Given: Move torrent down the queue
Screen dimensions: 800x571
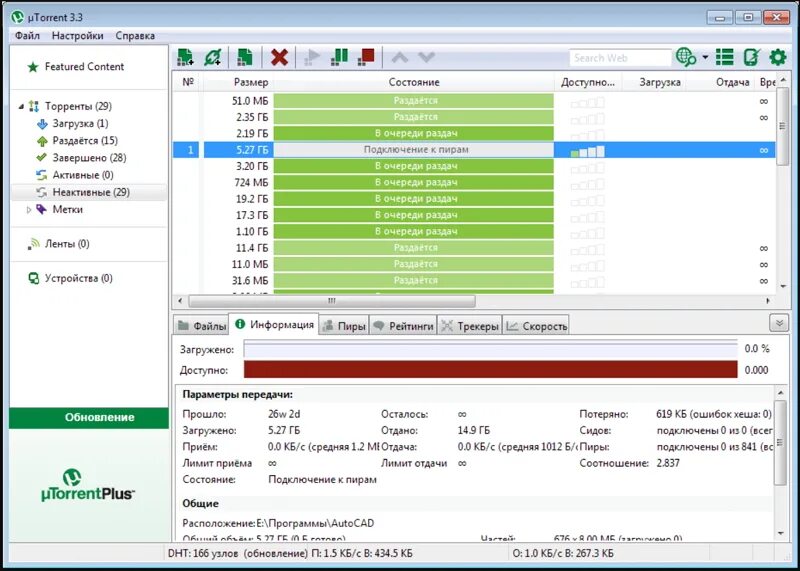Looking at the screenshot, I should pos(427,57).
